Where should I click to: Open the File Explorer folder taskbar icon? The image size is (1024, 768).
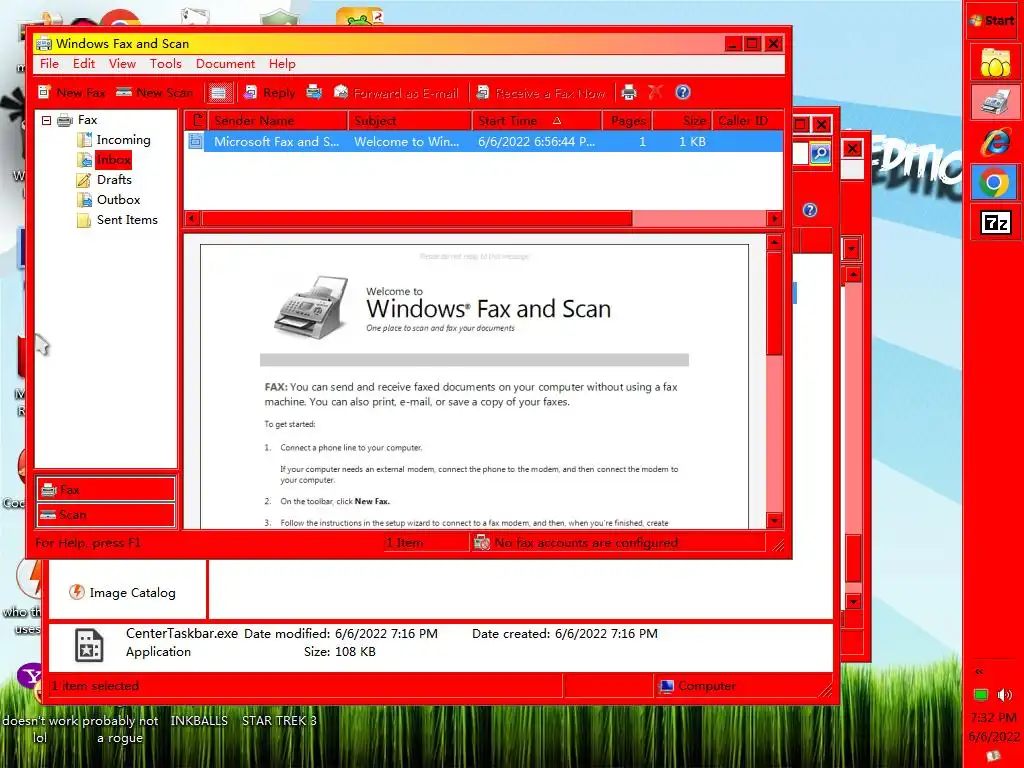tap(995, 63)
